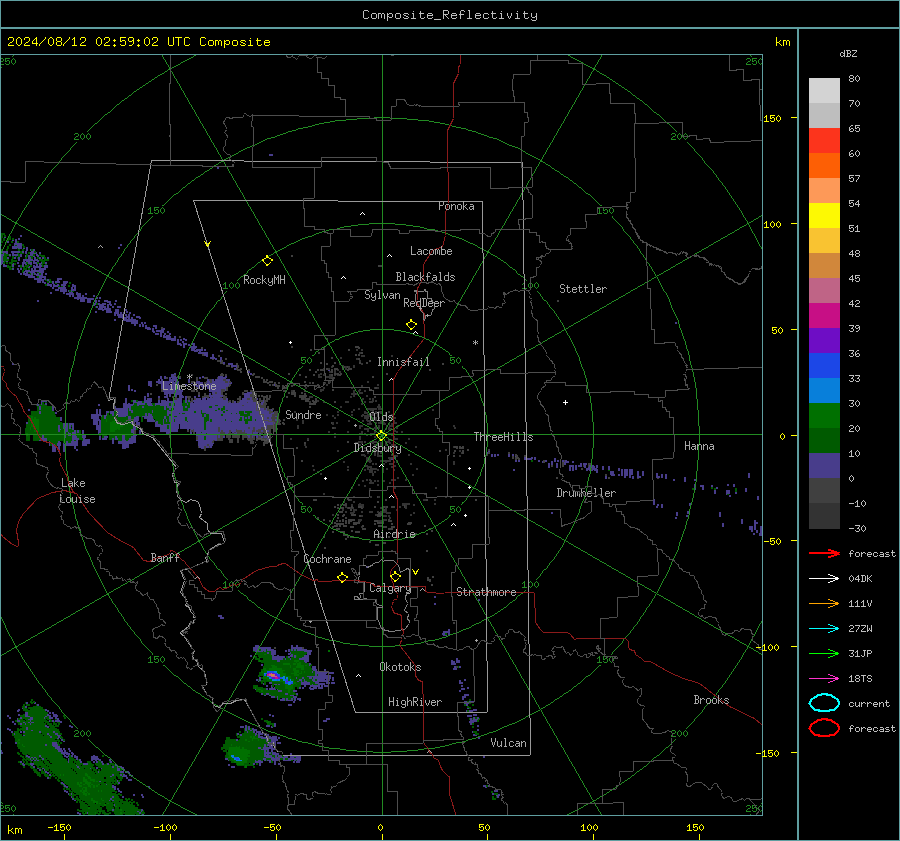Viewport: 900px width, 841px height.
Task: Click the yellow diamond marker below RedDeer
Action: 412,325
